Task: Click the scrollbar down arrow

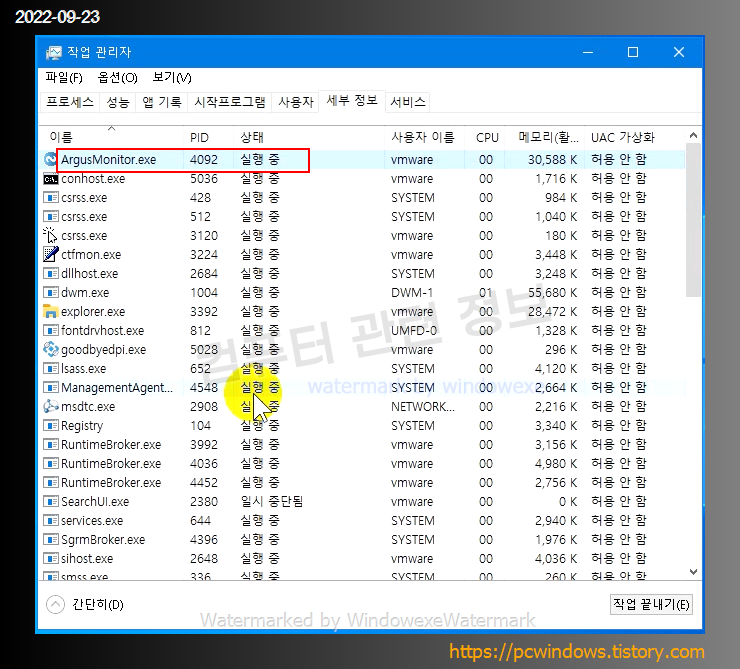Action: tap(693, 572)
